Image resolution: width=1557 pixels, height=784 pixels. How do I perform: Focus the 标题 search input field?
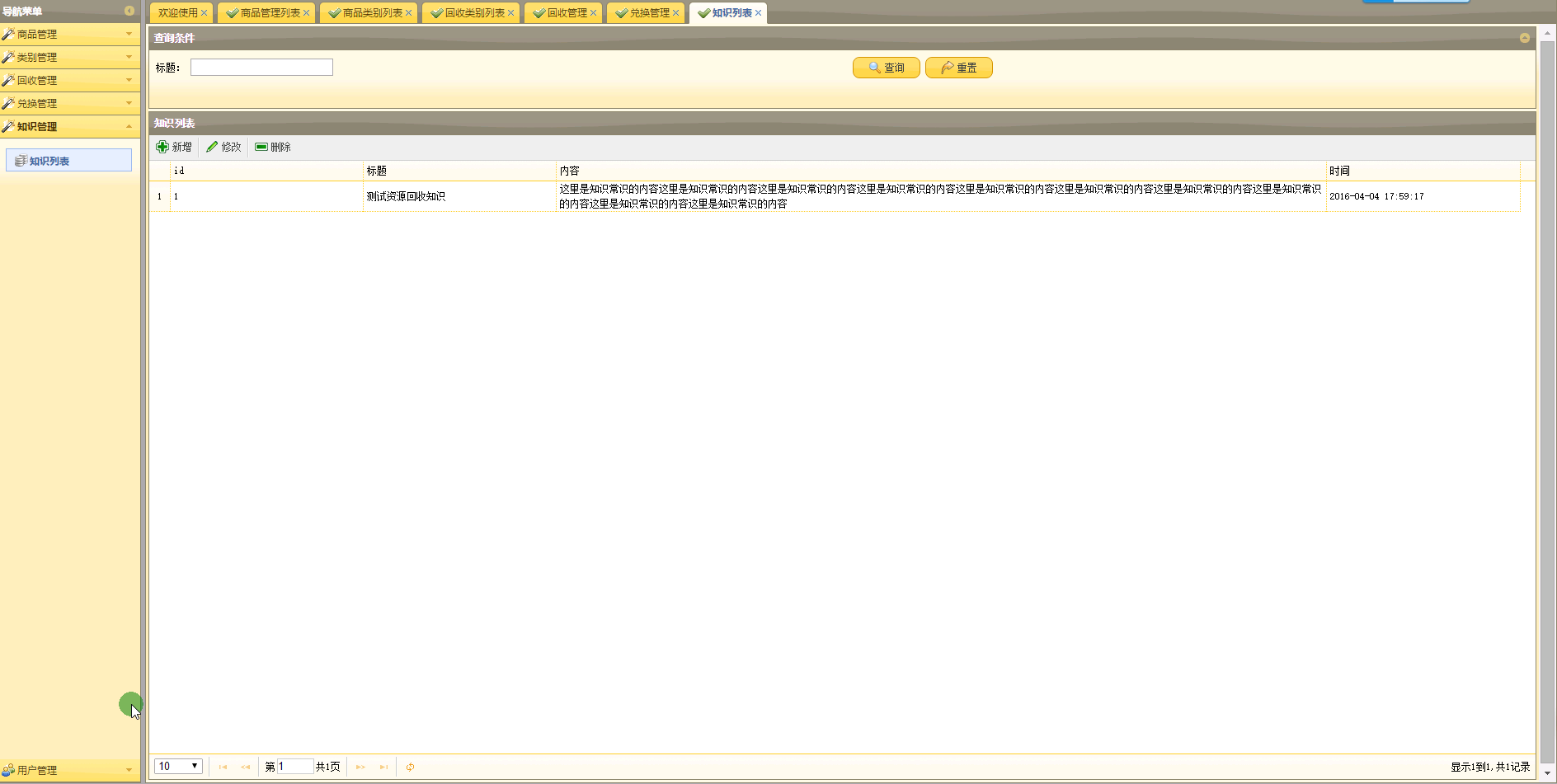pyautogui.click(x=261, y=67)
